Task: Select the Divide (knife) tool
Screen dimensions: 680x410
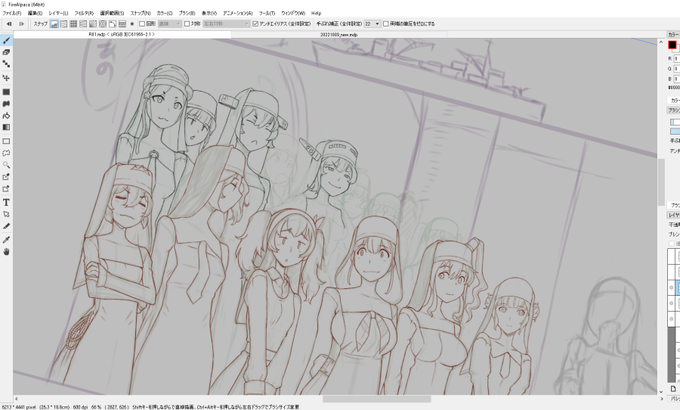Action: click(x=6, y=226)
